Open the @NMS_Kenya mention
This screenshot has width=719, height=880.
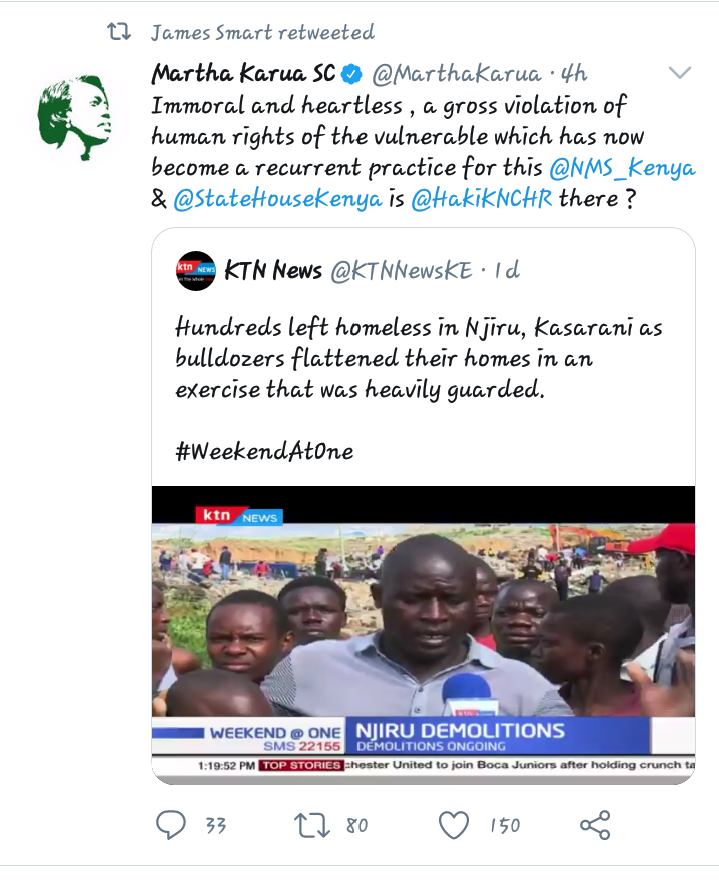tap(622, 168)
